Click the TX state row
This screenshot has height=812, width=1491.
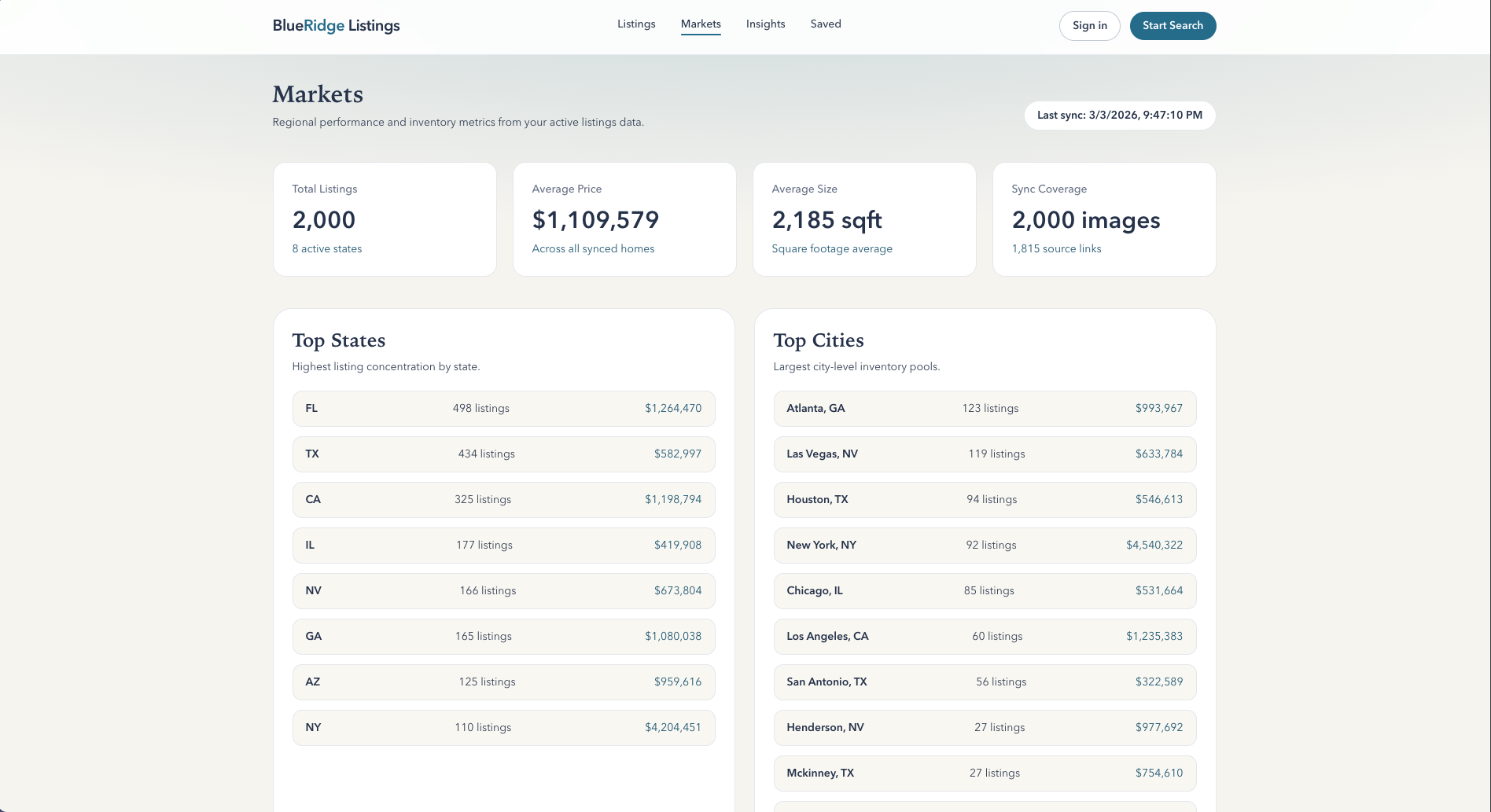click(x=503, y=454)
